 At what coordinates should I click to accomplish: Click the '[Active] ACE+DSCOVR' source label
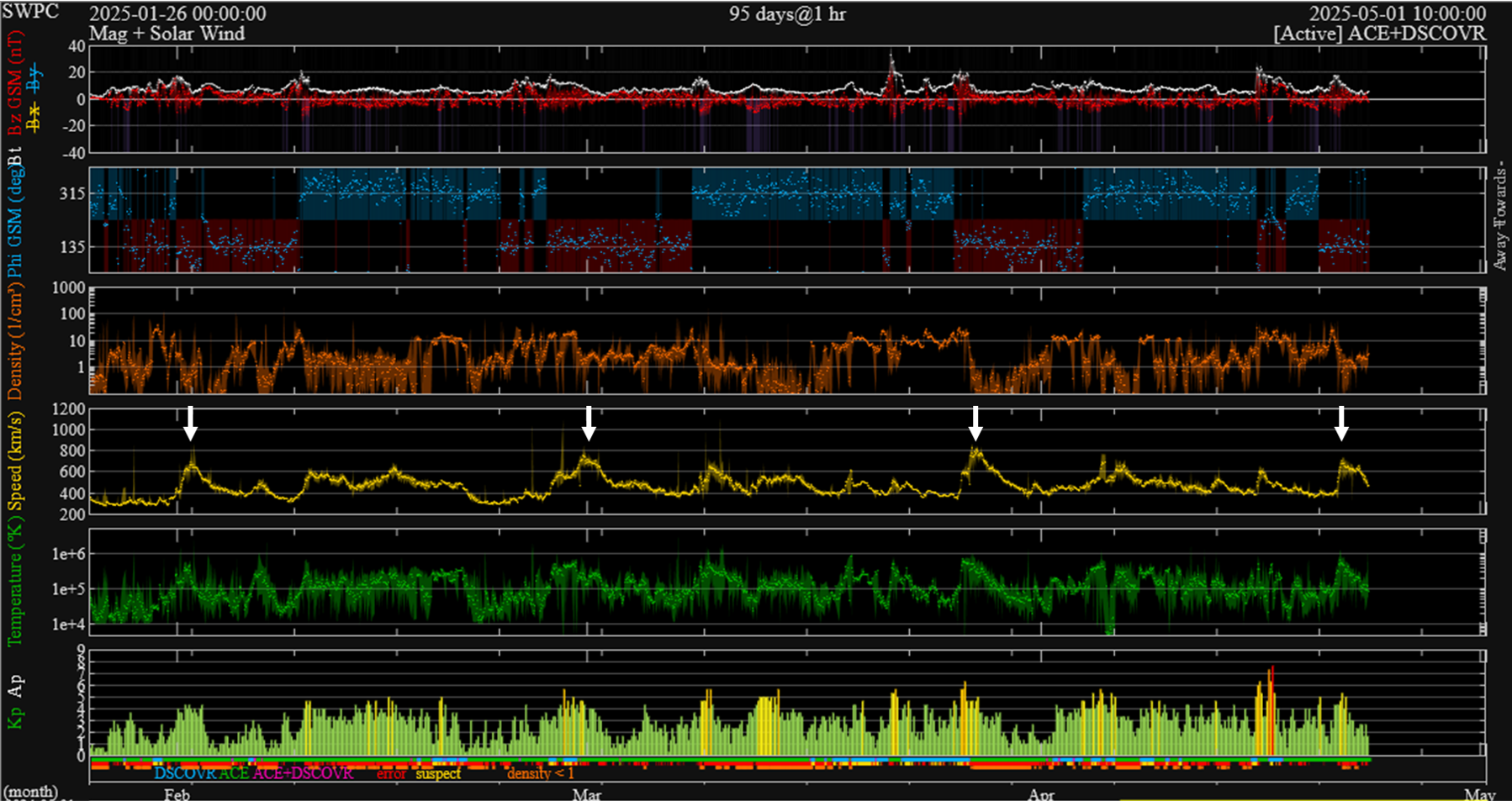[x=1379, y=34]
